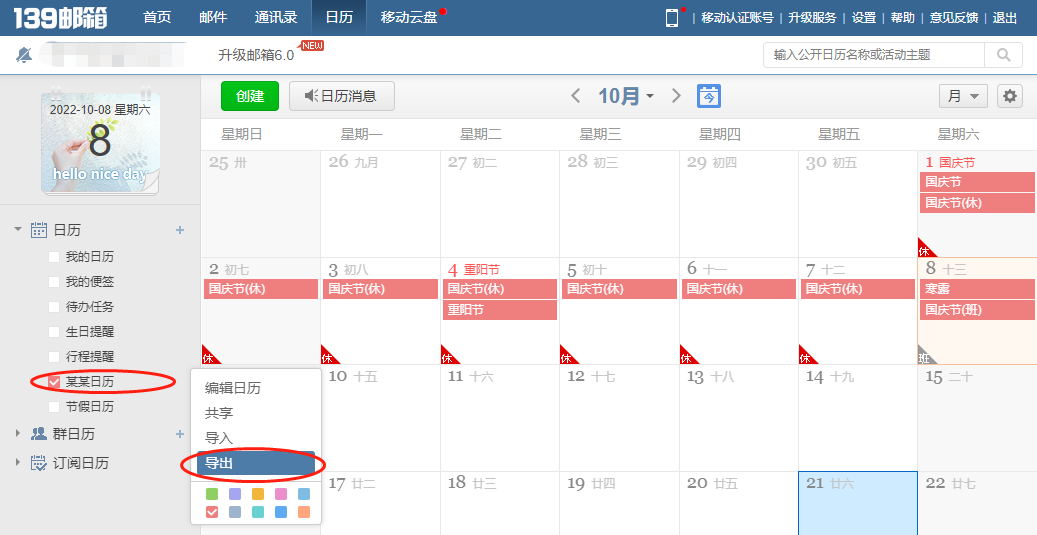
Task: Pick the green color swatch
Action: click(212, 494)
